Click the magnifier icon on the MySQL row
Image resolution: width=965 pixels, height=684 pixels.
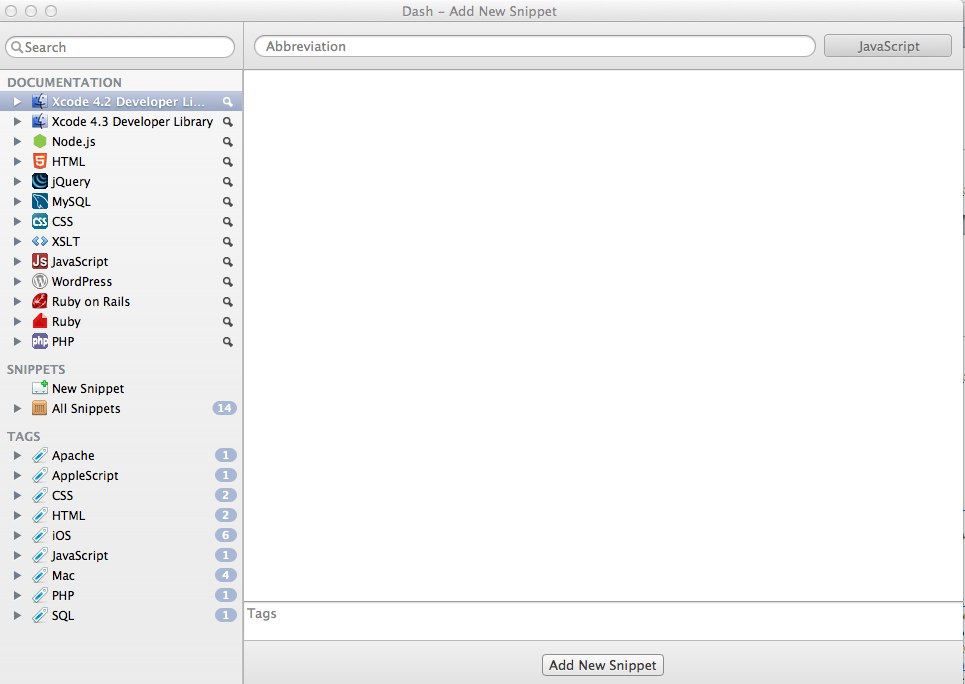pyautogui.click(x=228, y=202)
